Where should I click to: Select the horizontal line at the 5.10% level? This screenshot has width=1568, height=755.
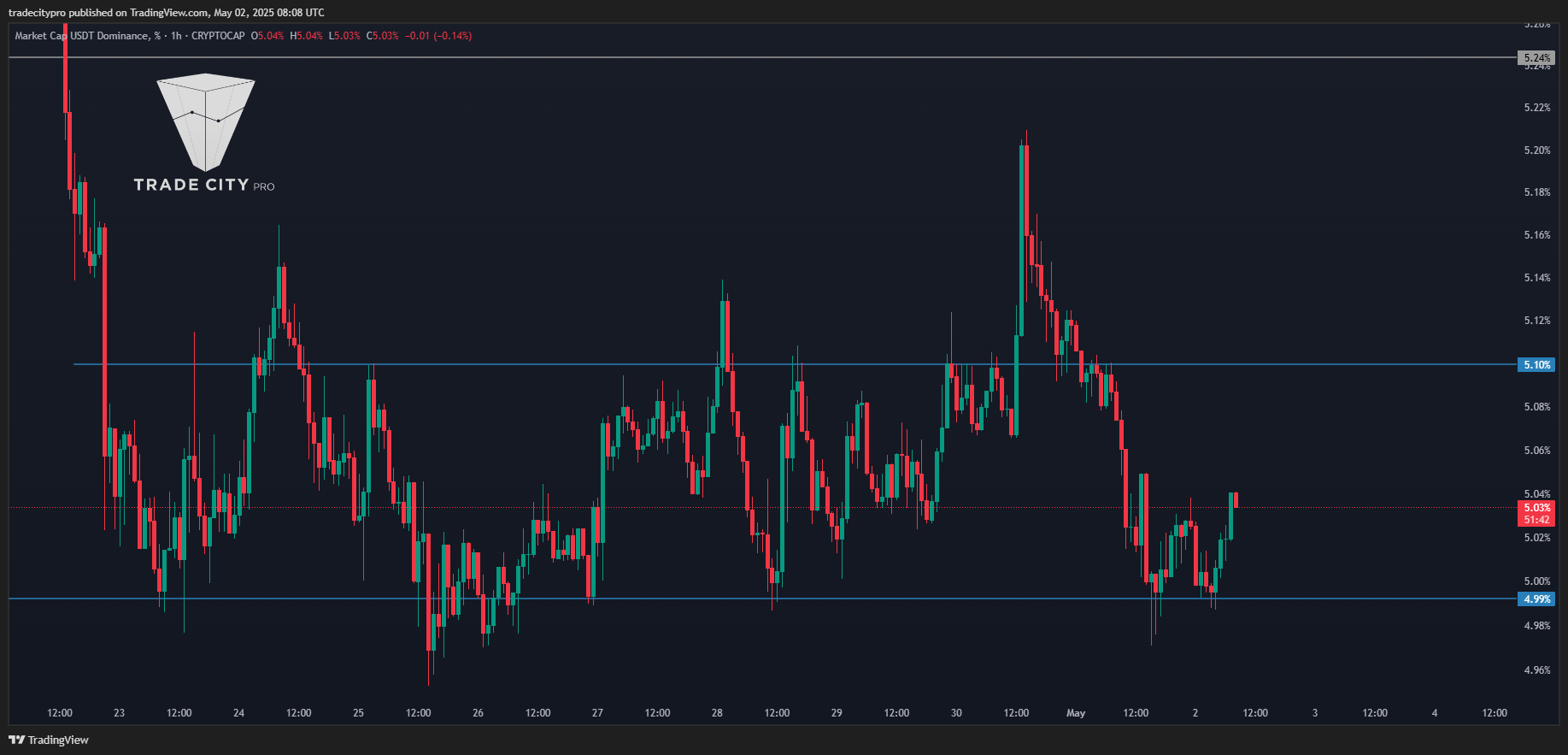795,365
